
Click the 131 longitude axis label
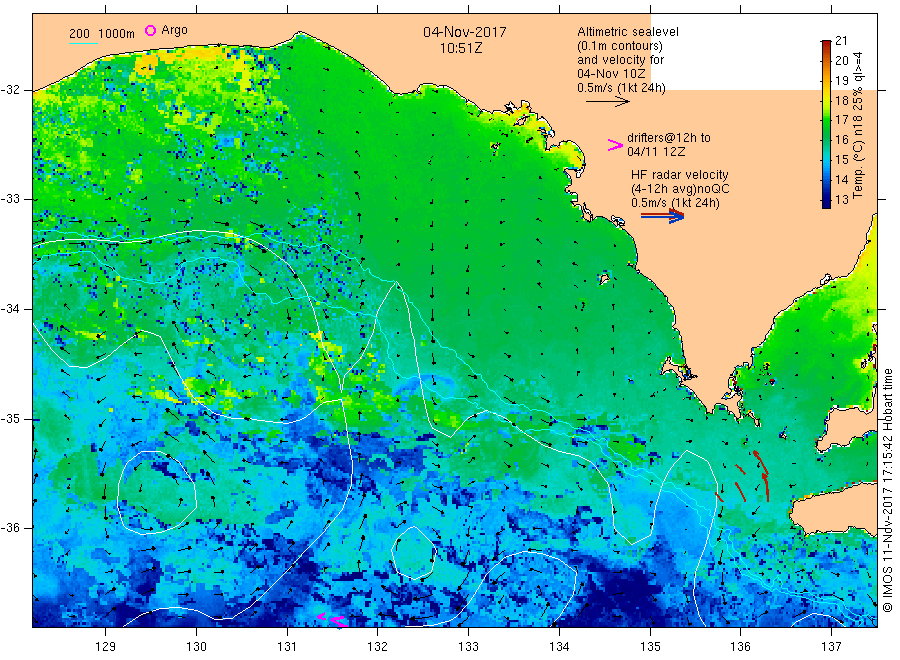click(x=287, y=647)
